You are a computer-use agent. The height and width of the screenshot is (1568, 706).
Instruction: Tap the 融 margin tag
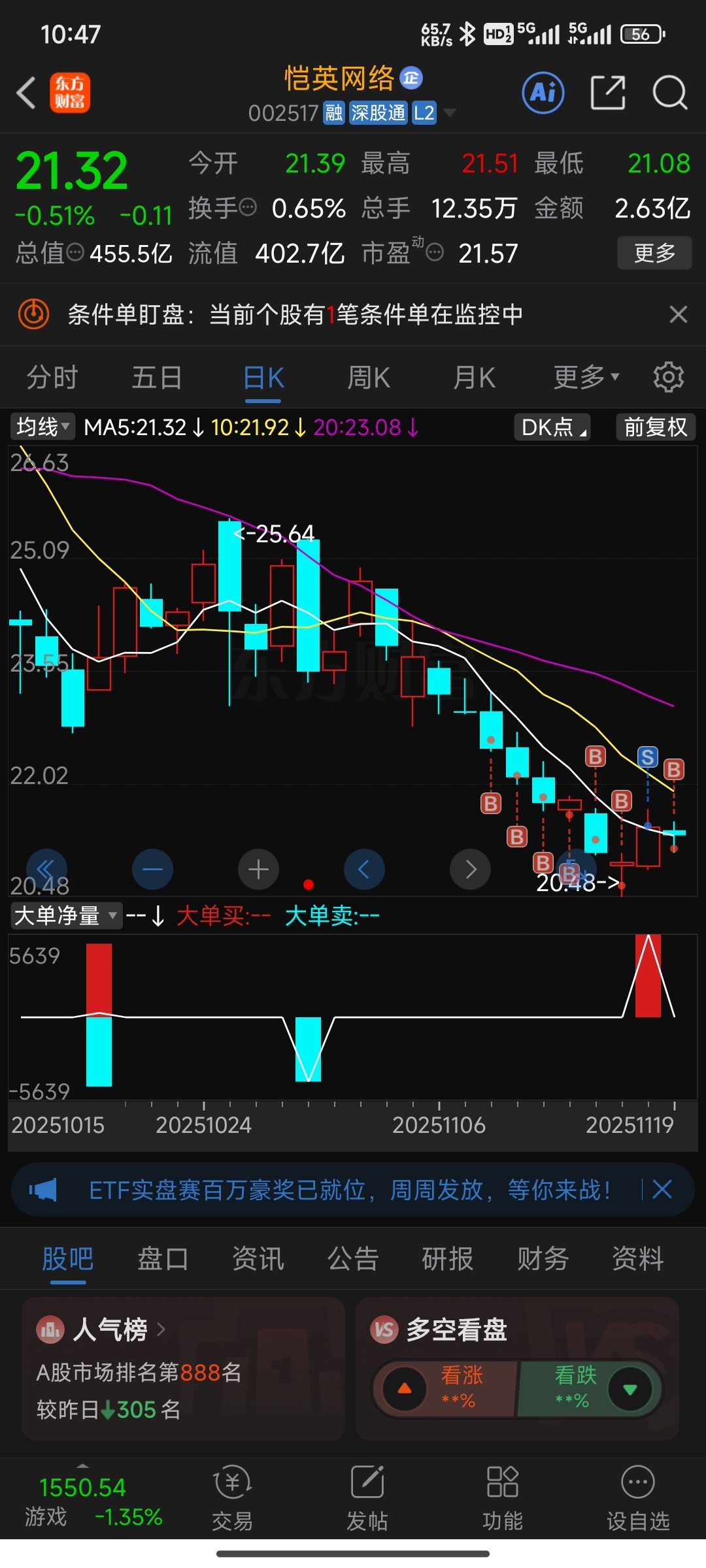click(x=334, y=113)
